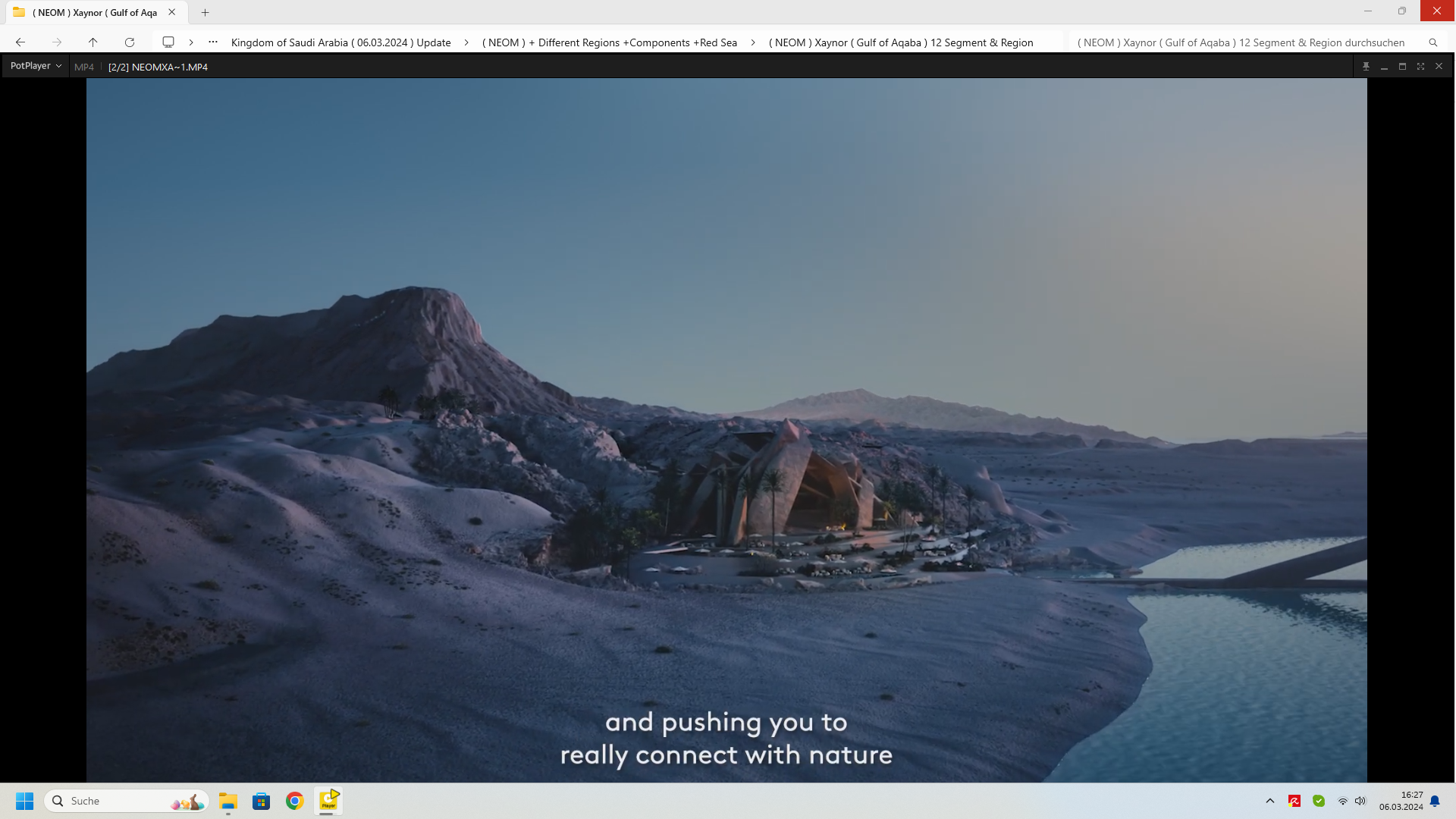Click the taskbar Suche search box
This screenshot has height=819, width=1456.
pos(127,801)
